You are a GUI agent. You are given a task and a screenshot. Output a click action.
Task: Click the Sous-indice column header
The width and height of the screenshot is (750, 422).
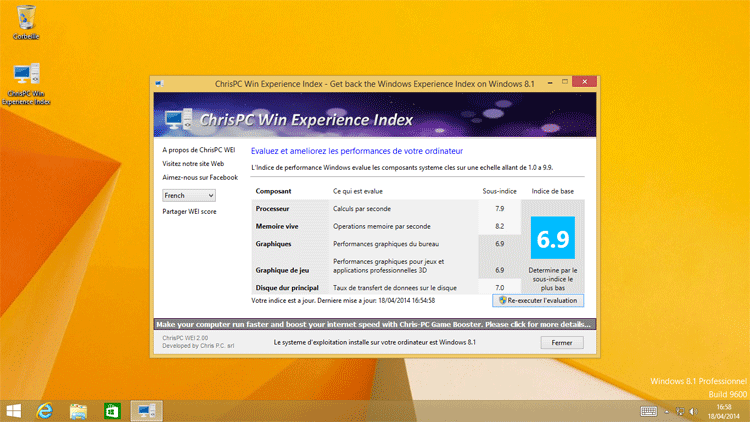[x=499, y=191]
